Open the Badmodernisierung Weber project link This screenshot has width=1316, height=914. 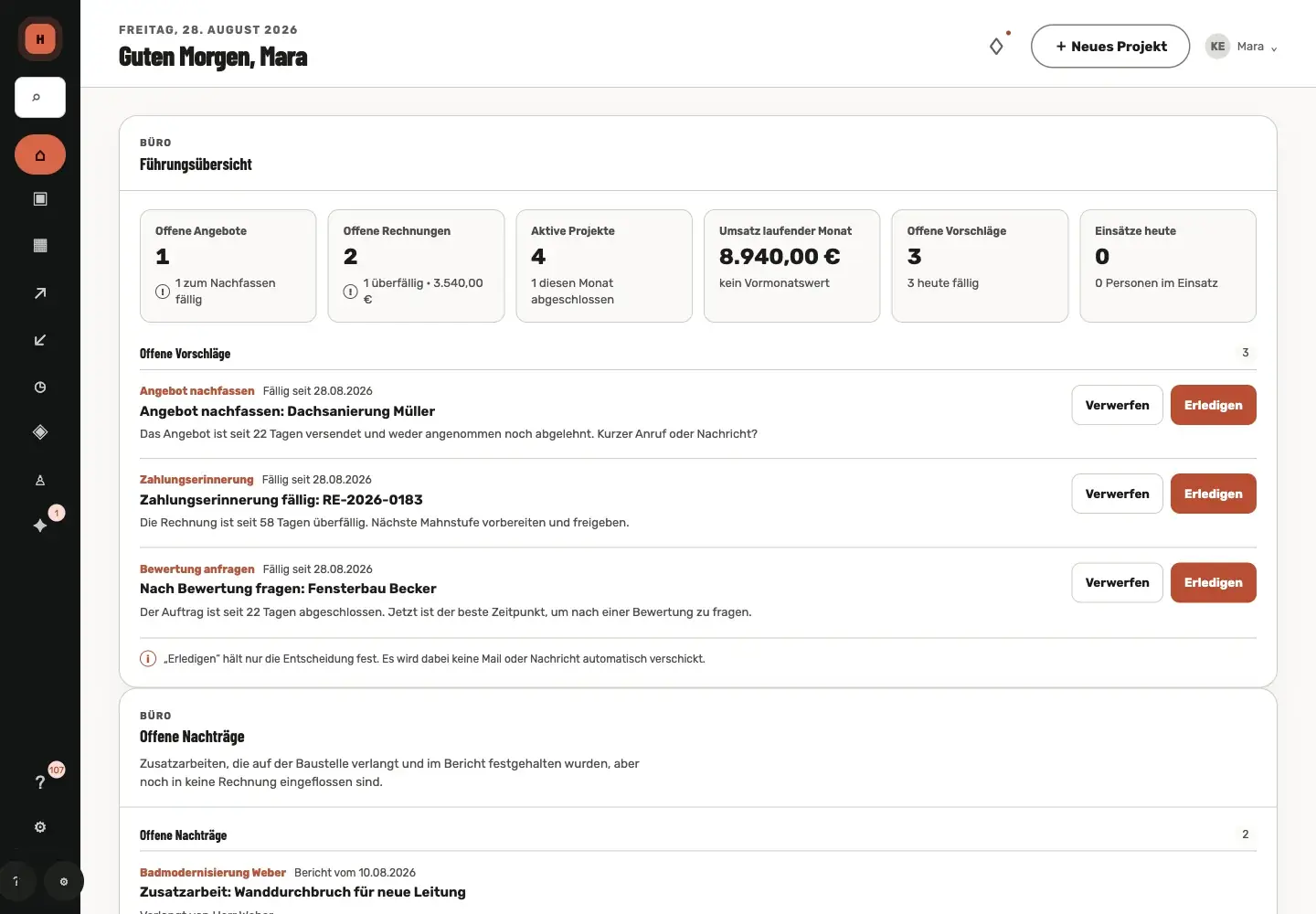coord(213,873)
